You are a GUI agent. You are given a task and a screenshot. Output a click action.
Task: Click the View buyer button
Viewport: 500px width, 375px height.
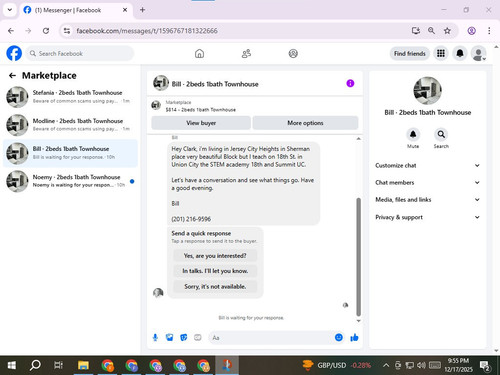[201, 123]
